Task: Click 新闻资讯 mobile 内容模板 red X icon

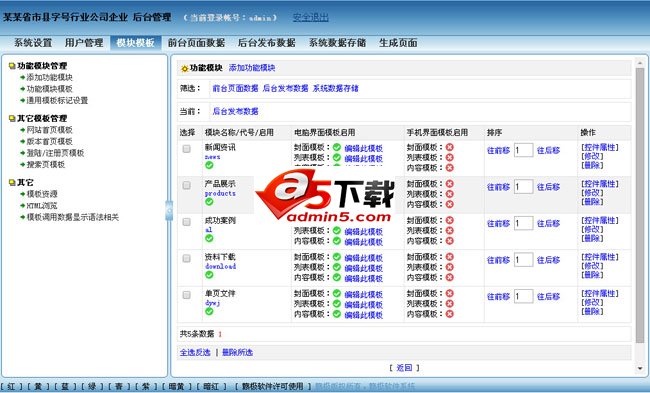Action: 450,168
